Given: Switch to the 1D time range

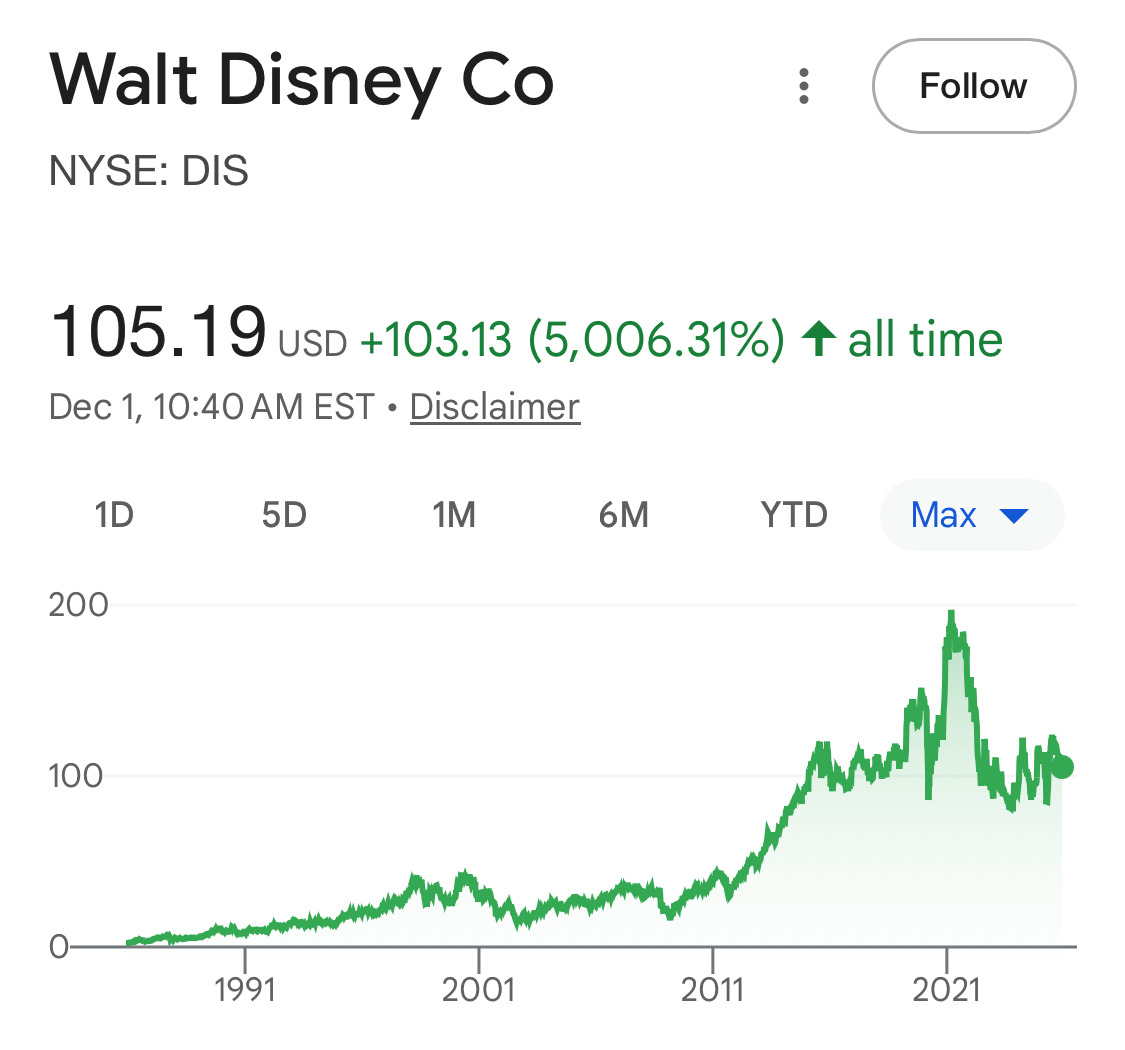Looking at the screenshot, I should click(x=114, y=515).
